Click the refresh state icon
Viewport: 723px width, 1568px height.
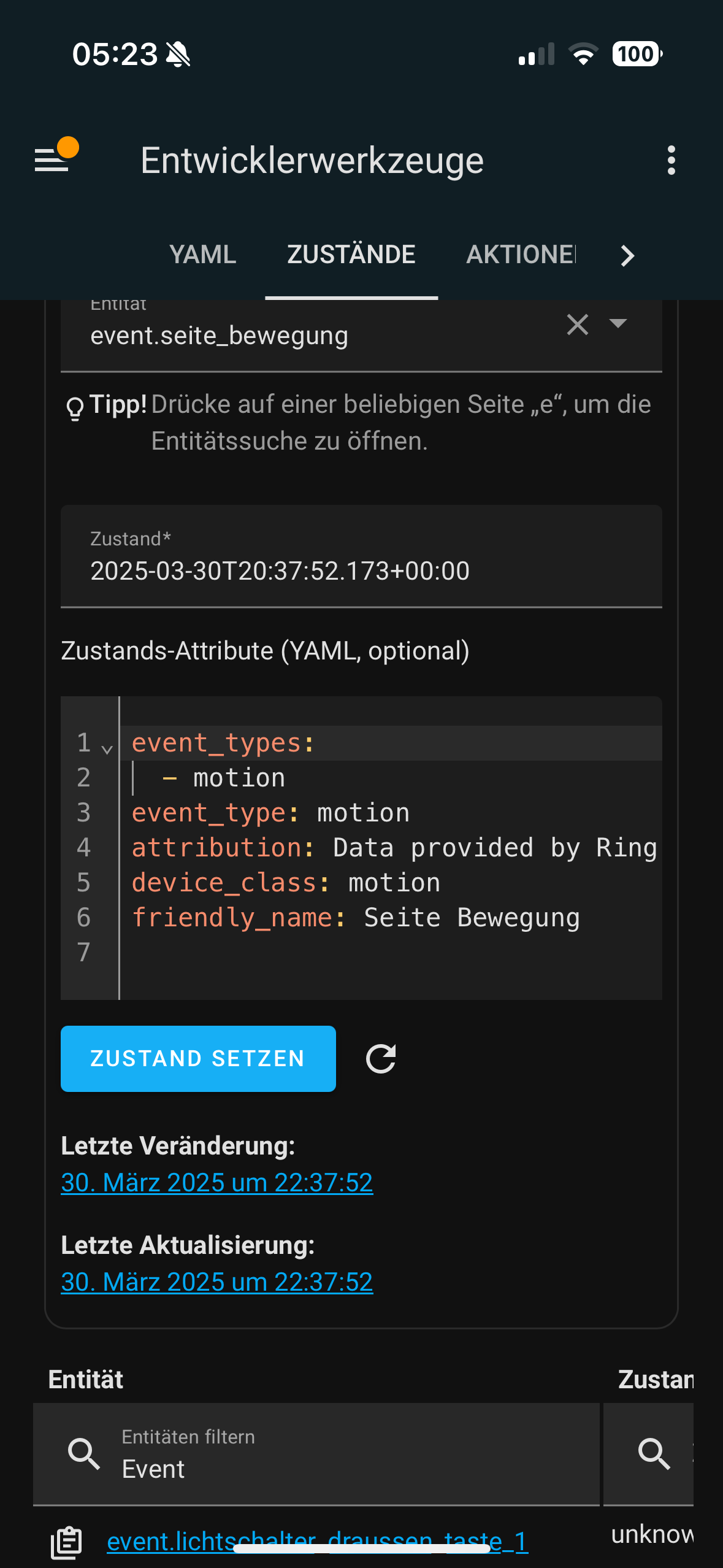381,1058
